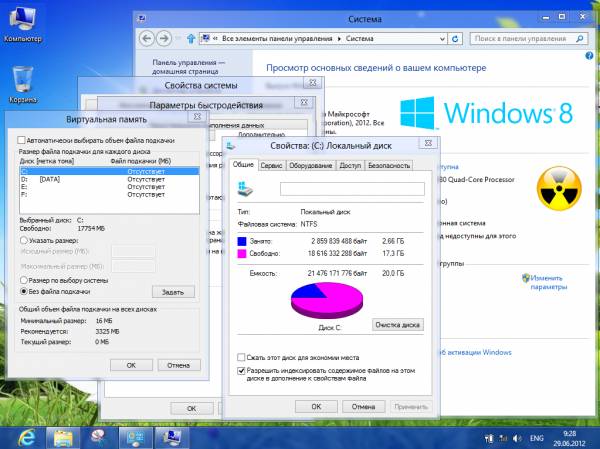Close the Virtual Memory dialog

point(197,116)
